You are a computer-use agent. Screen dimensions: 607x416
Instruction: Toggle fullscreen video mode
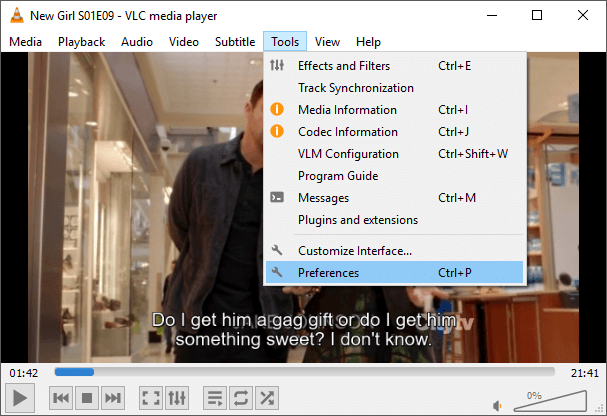pos(151,398)
